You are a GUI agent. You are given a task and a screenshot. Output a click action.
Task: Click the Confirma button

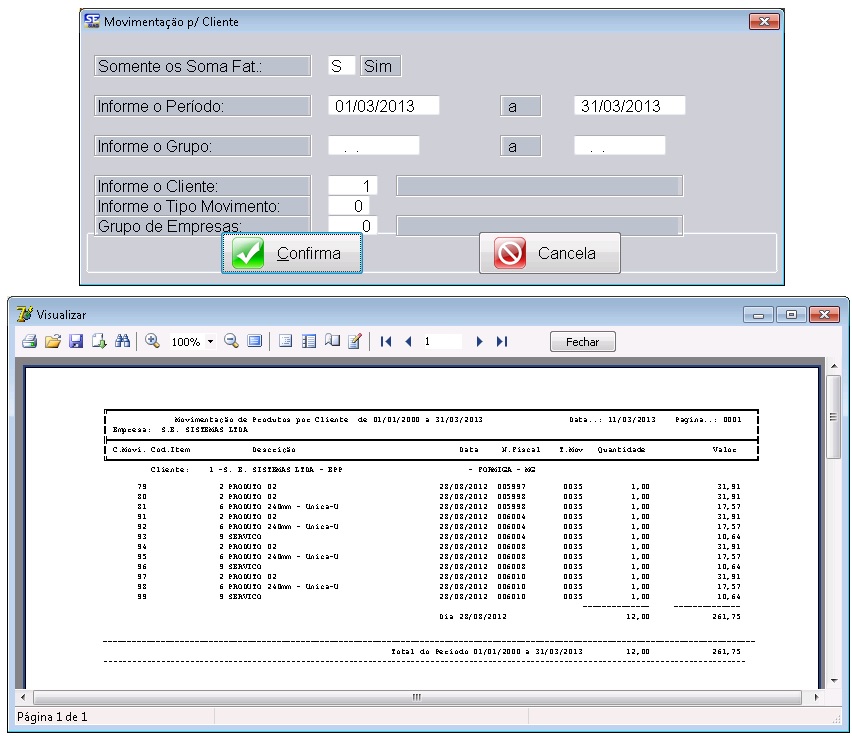[x=291, y=254]
